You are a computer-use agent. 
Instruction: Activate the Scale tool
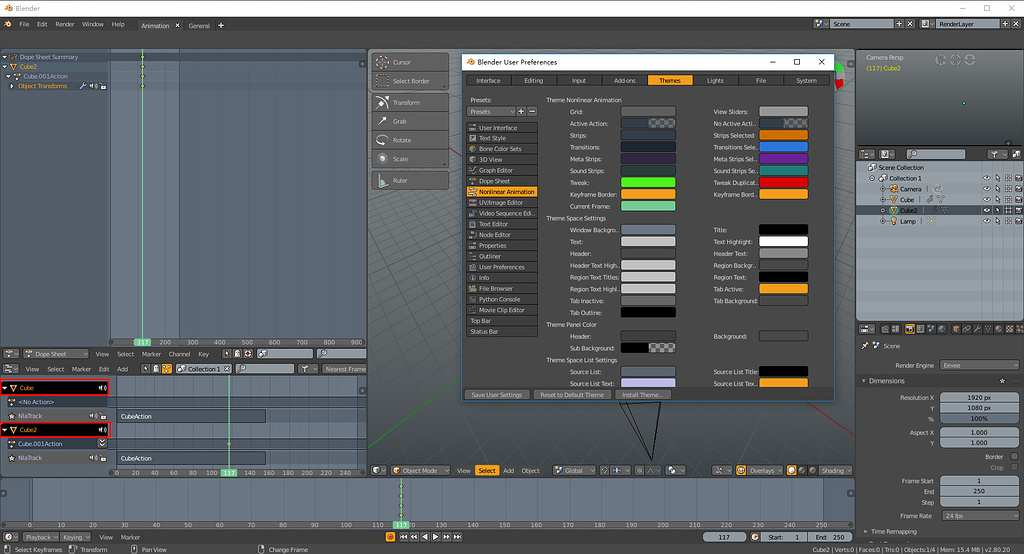click(x=410, y=159)
